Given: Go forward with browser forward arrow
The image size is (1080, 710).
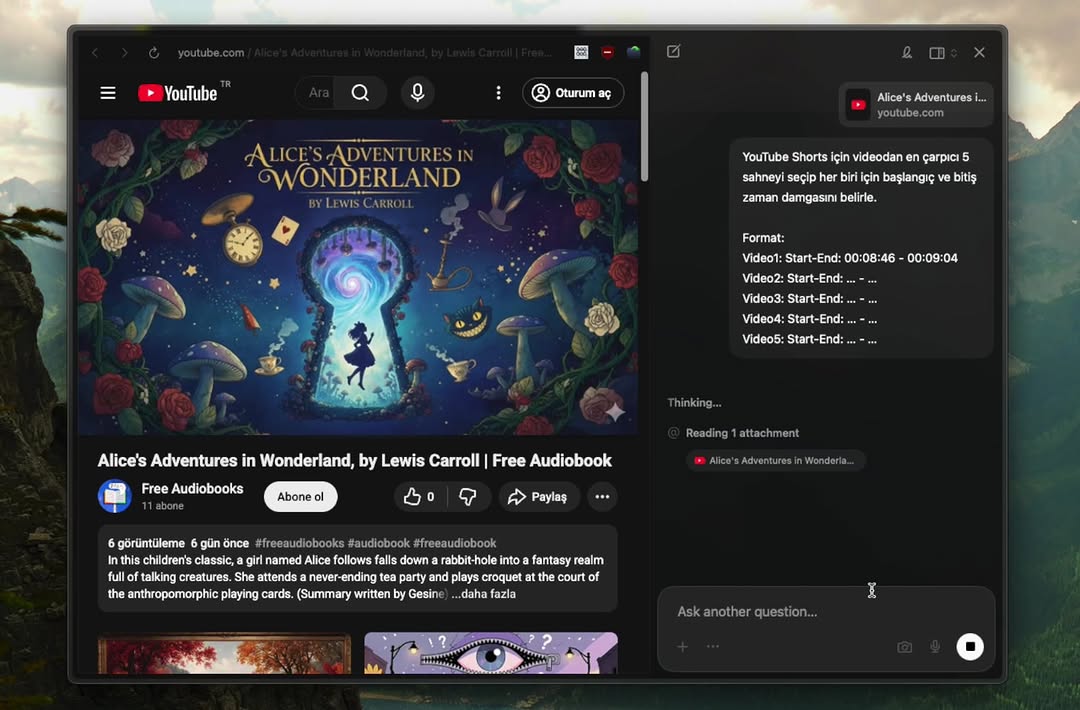Looking at the screenshot, I should coord(124,52).
